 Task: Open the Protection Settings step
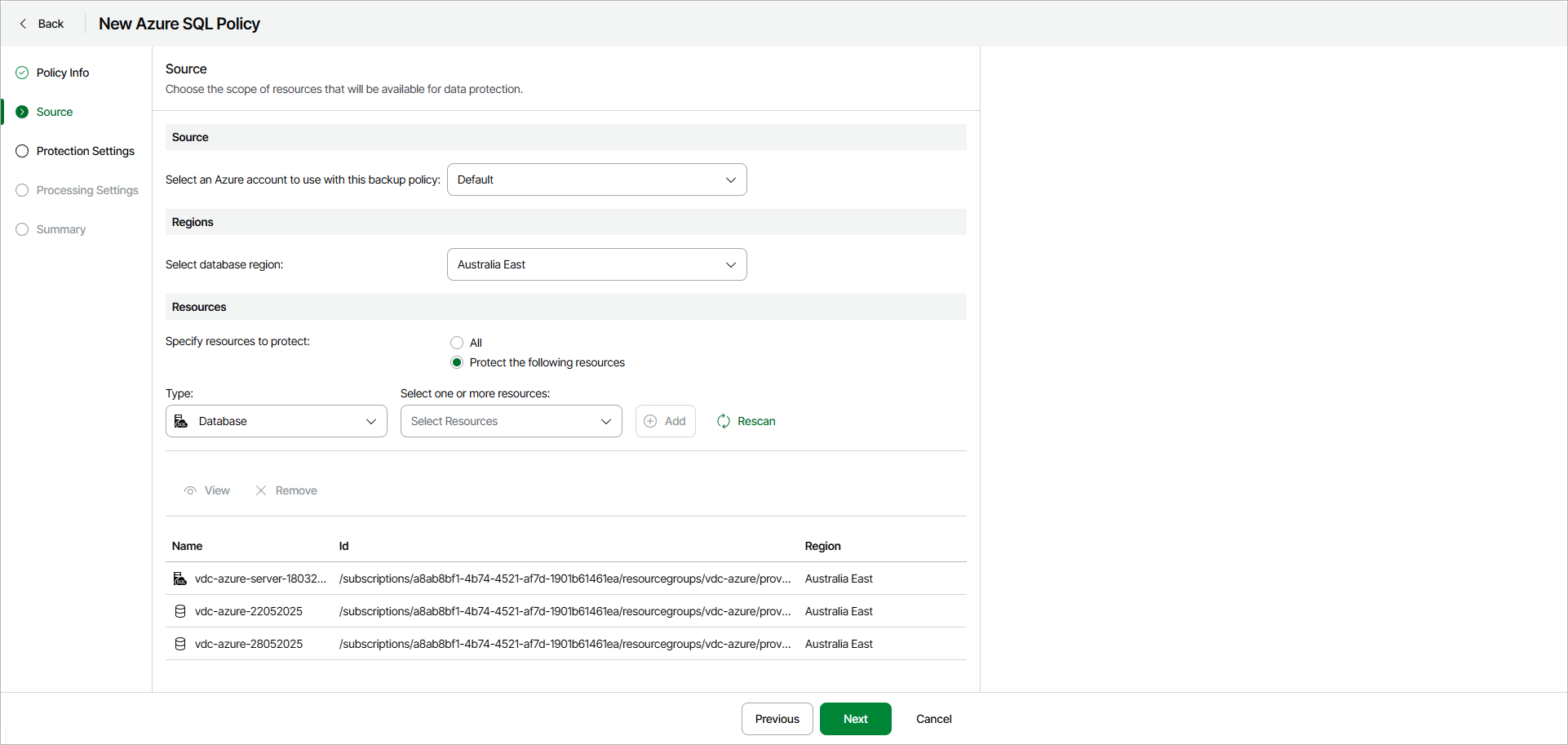click(85, 151)
